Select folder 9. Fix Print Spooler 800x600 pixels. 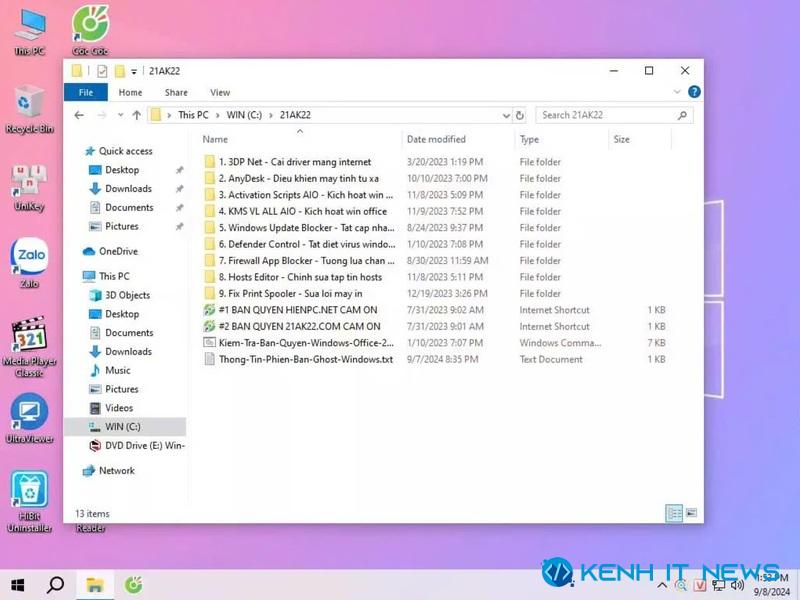tap(290, 293)
